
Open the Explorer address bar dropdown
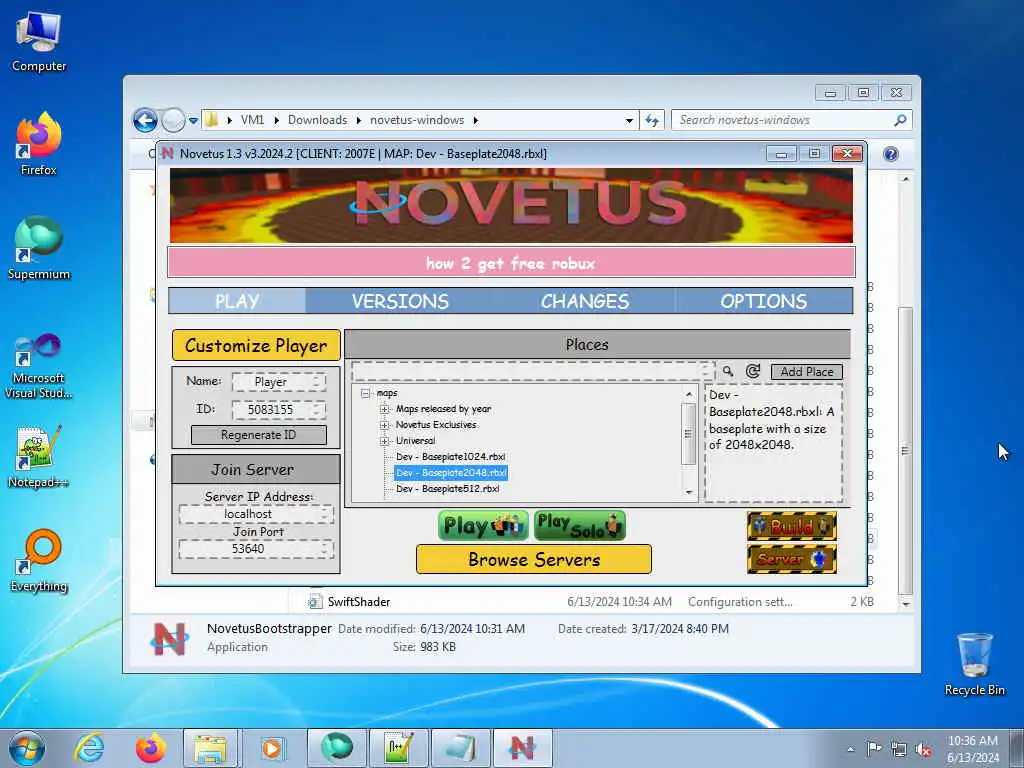[629, 120]
